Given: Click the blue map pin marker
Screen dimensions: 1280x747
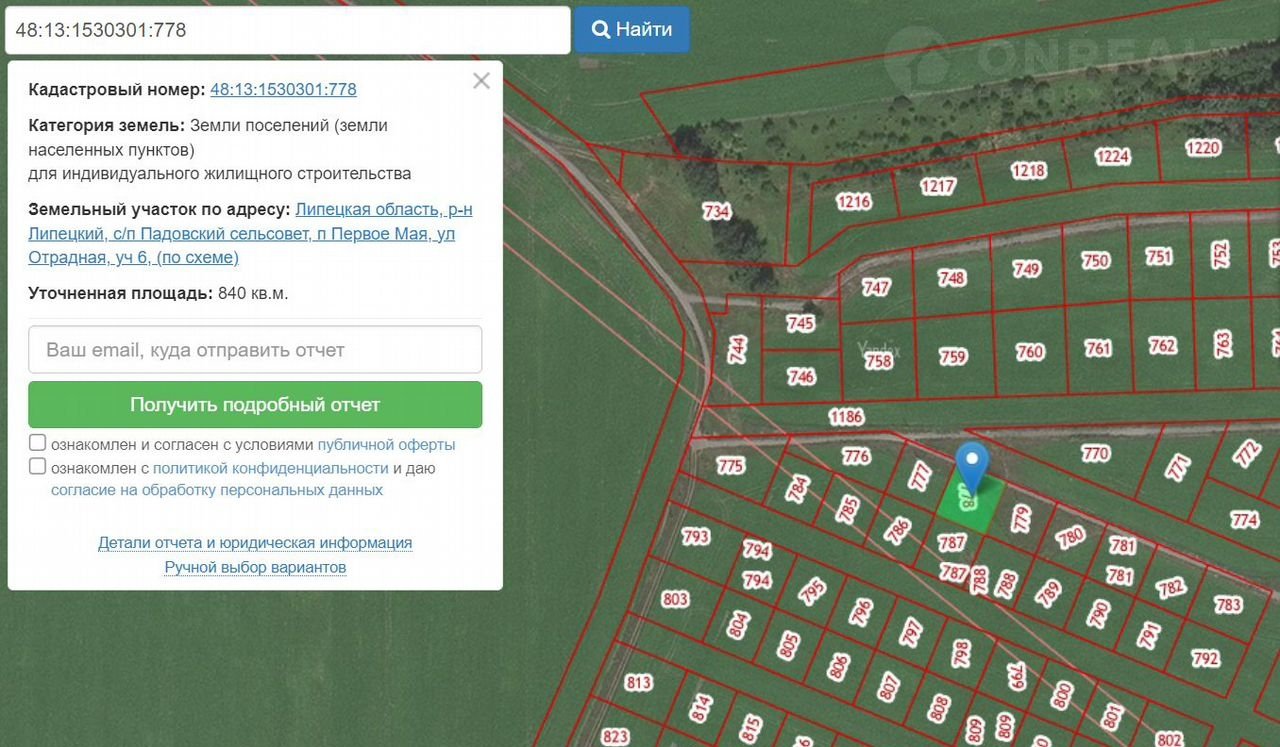Looking at the screenshot, I should coord(971,464).
